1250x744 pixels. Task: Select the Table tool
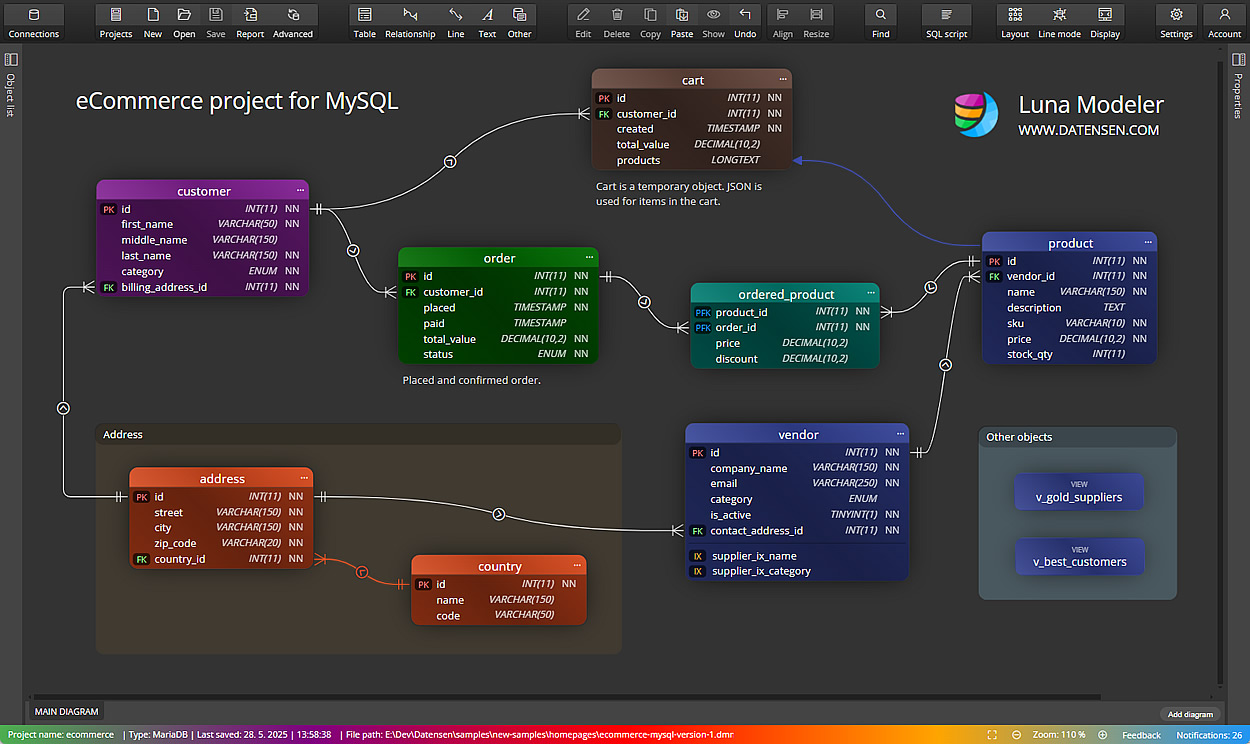click(x=365, y=22)
